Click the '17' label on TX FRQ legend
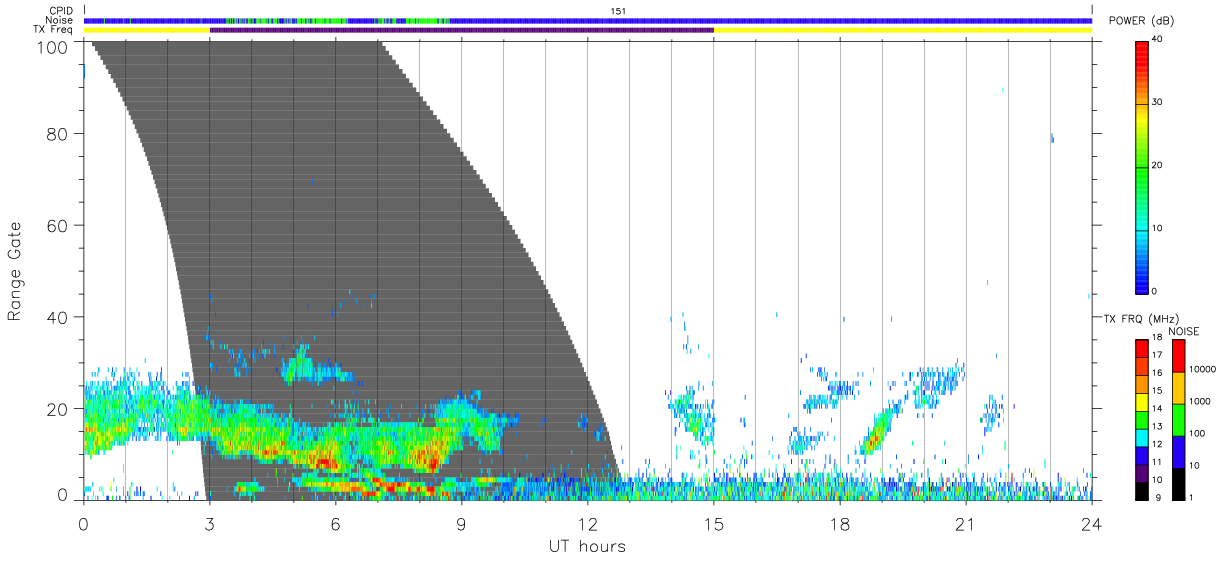This screenshot has height=567, width=1228. pos(1157,355)
